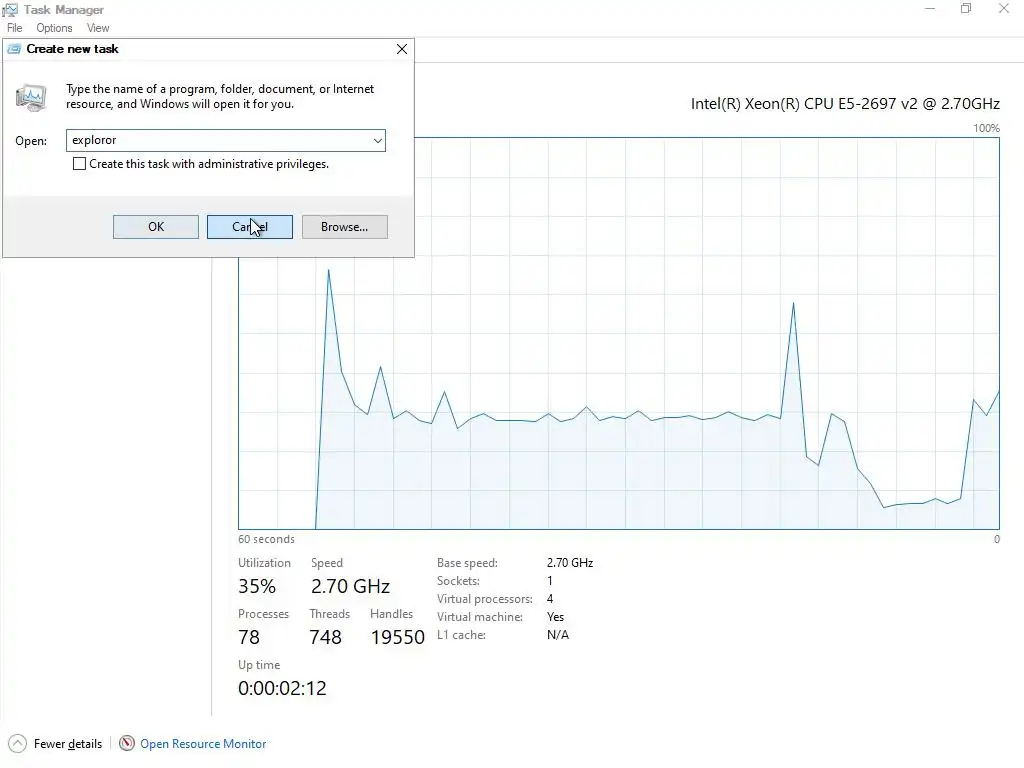
Task: Click the Intel Xeon CPU name text
Action: tap(845, 104)
